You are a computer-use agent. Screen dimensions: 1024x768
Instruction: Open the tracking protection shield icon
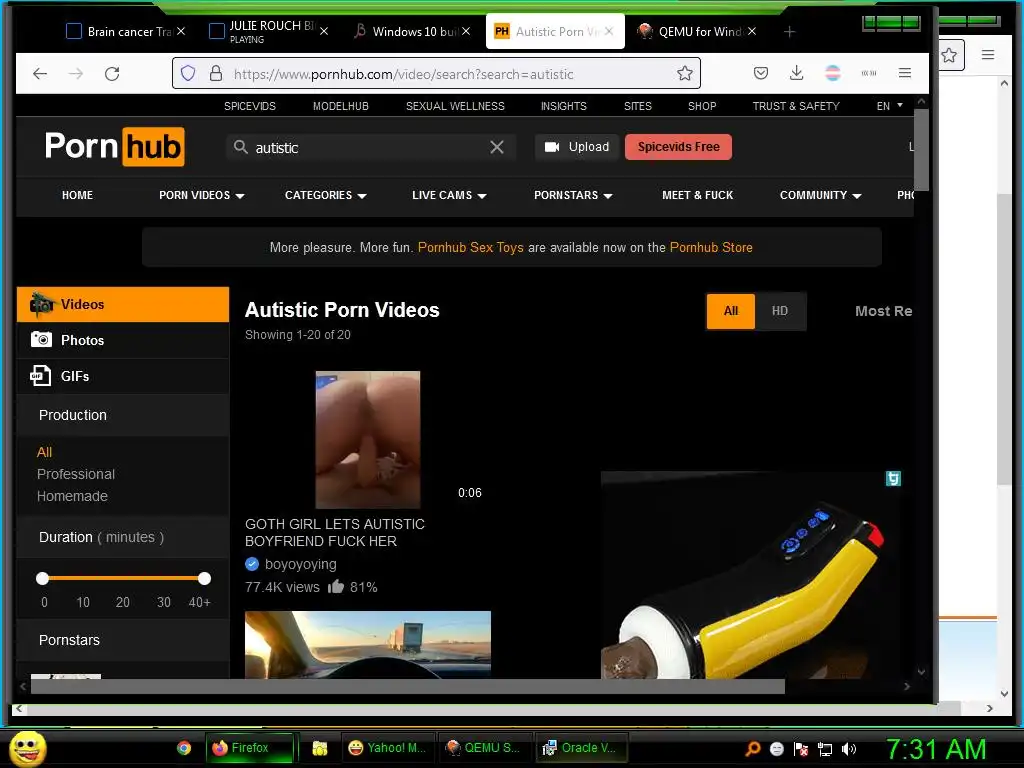coord(188,73)
